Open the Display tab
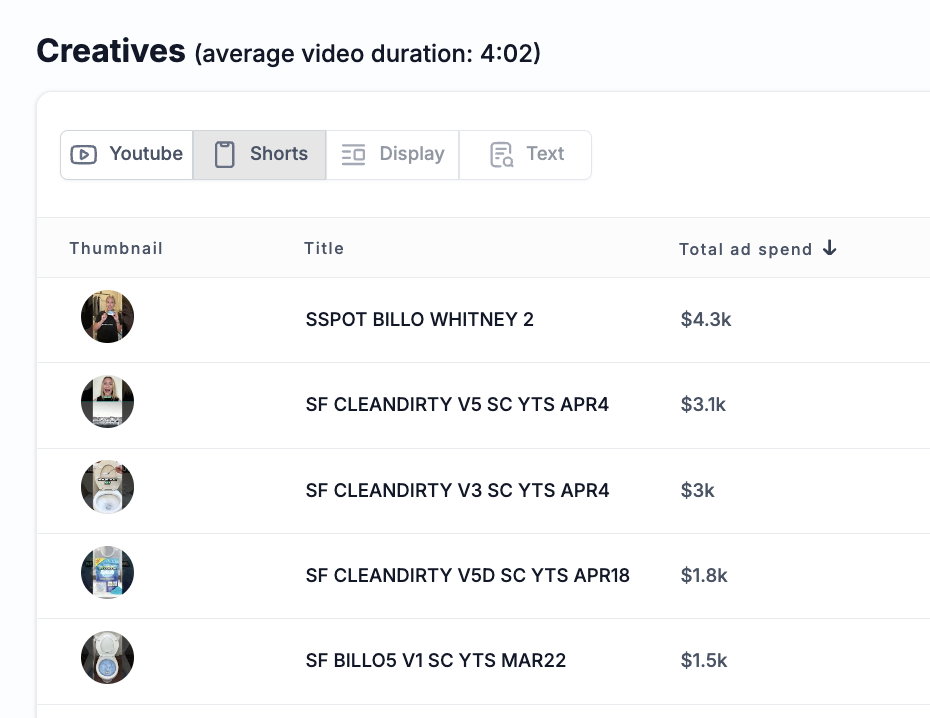930x718 pixels. click(x=392, y=155)
